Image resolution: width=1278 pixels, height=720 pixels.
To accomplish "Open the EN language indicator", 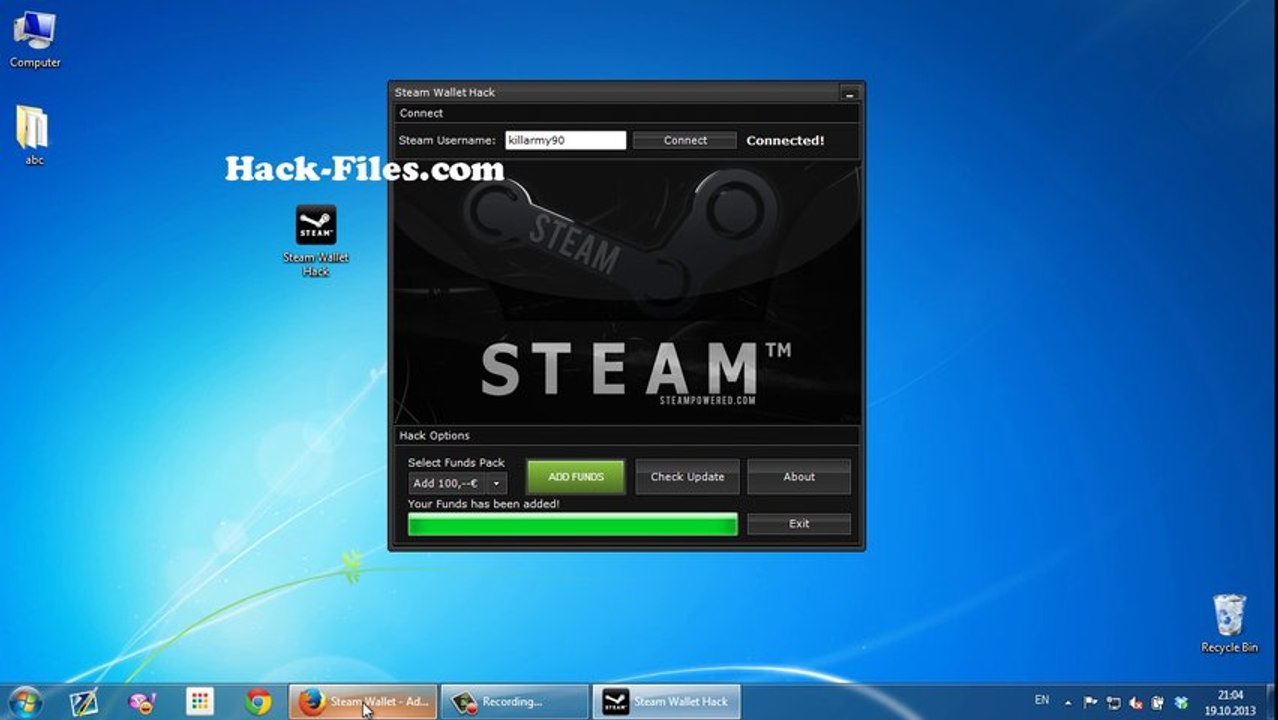I will (1042, 700).
